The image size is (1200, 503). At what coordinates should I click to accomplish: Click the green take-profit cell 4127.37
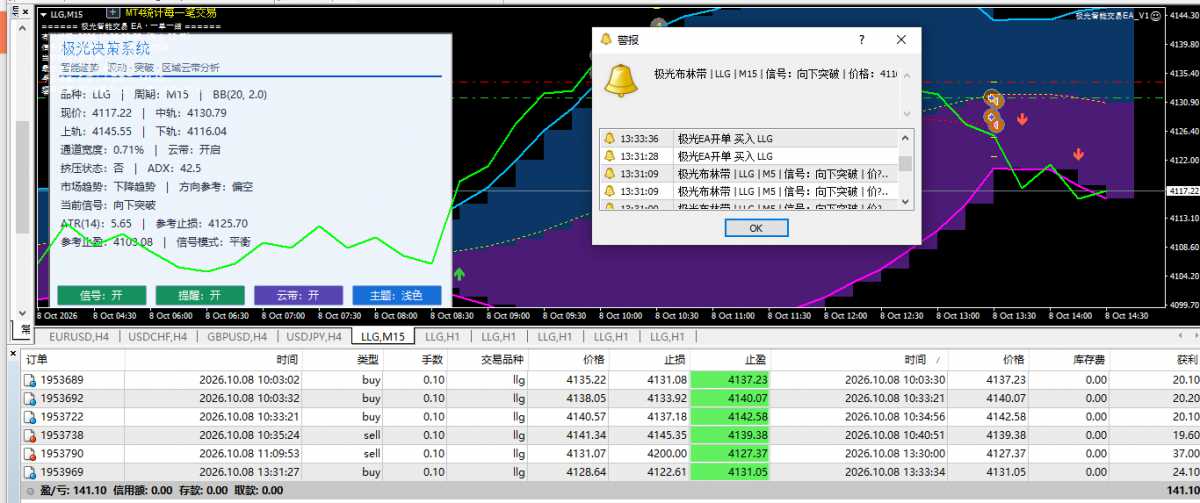[731, 453]
